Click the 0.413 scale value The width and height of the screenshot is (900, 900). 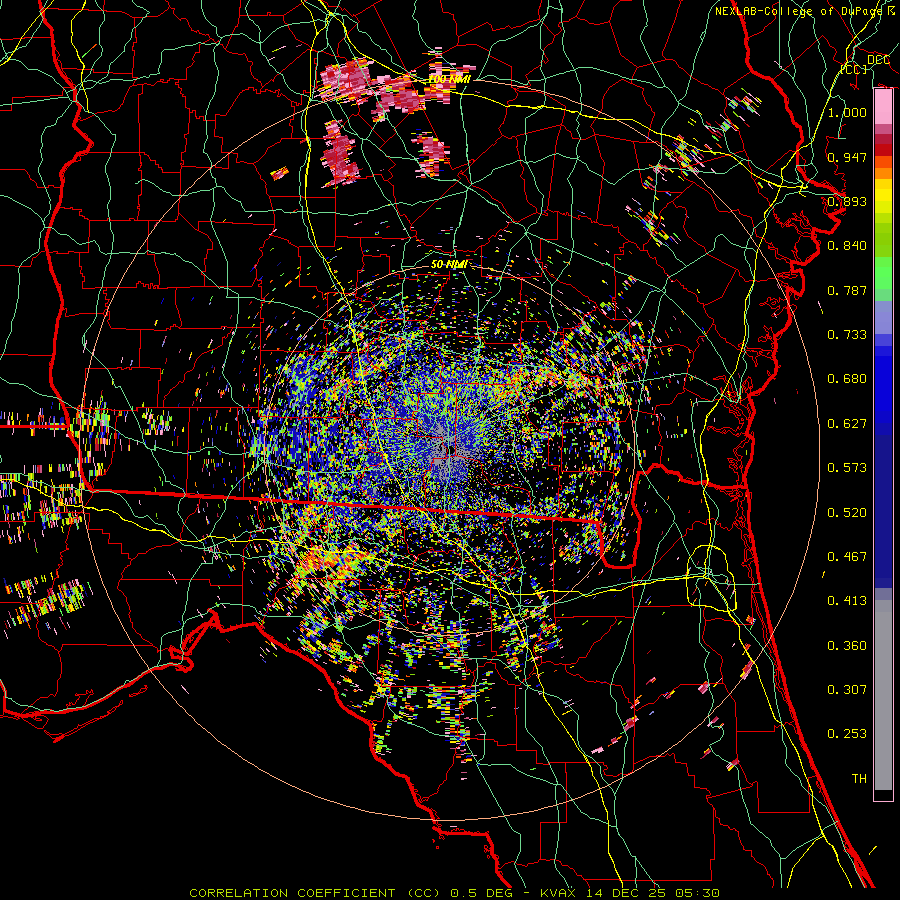[847, 601]
